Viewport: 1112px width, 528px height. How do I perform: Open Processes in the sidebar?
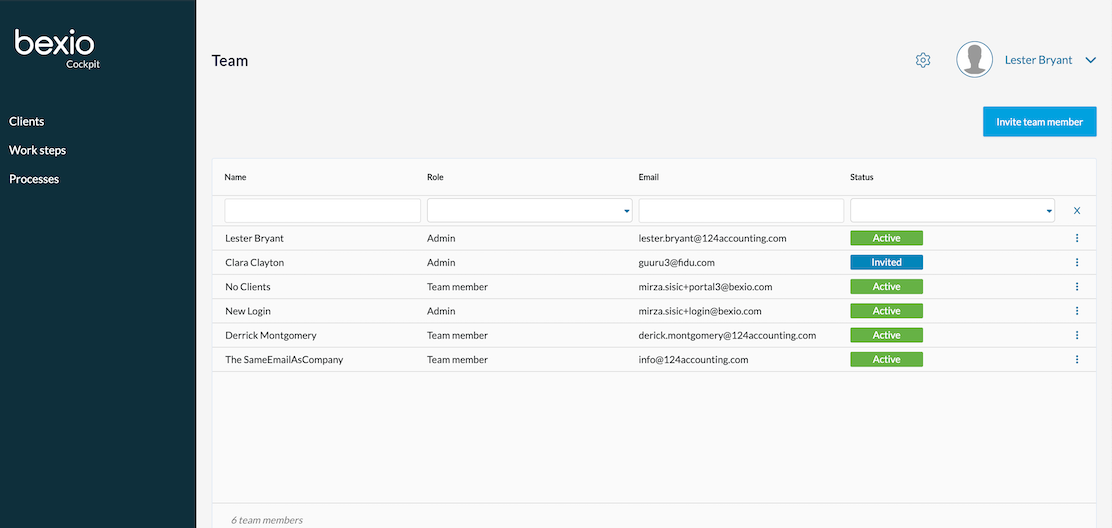point(34,179)
